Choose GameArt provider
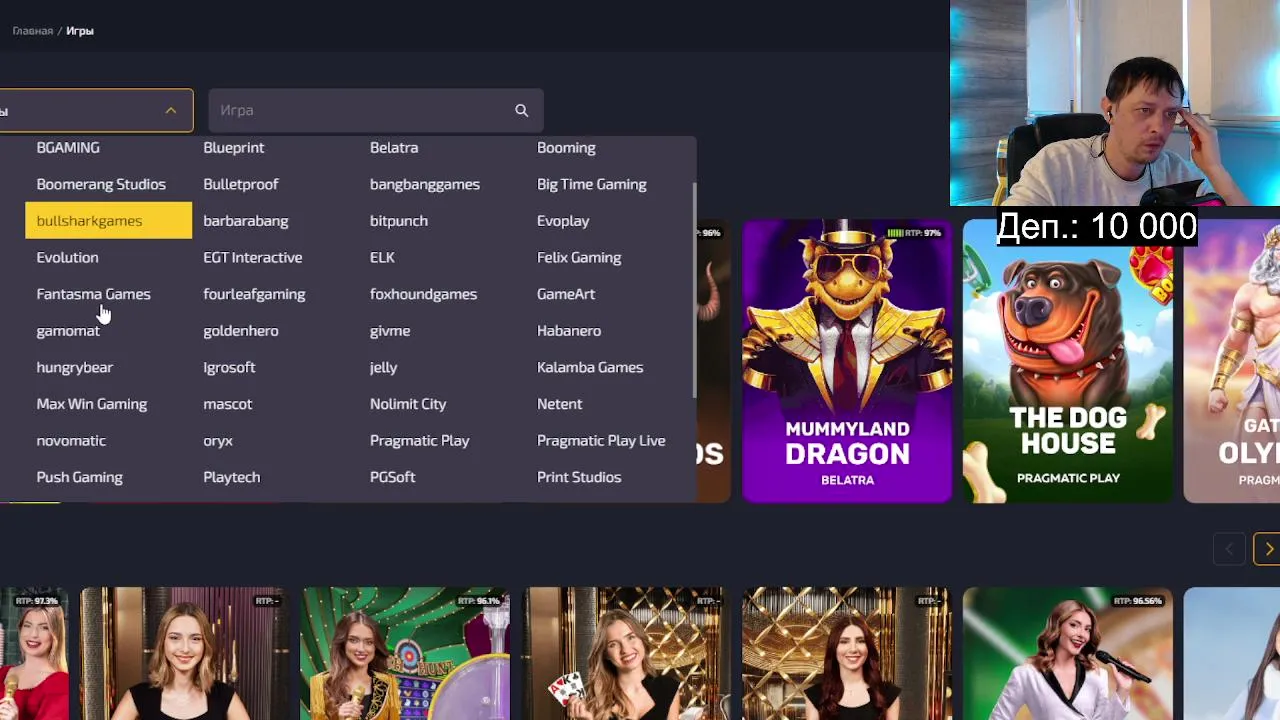Image resolution: width=1280 pixels, height=720 pixels. point(566,294)
